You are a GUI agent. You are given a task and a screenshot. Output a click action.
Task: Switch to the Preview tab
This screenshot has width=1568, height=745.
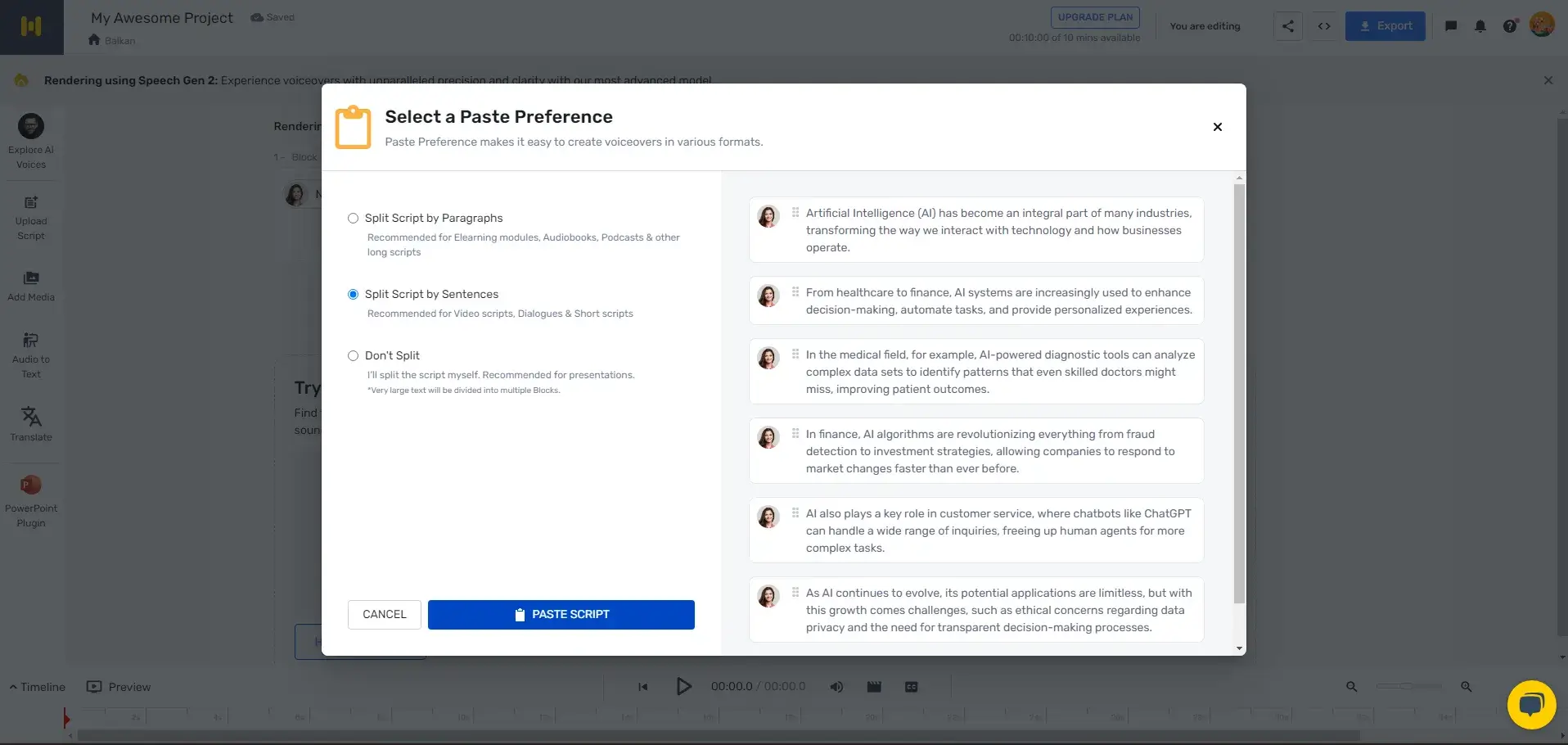pos(119,687)
